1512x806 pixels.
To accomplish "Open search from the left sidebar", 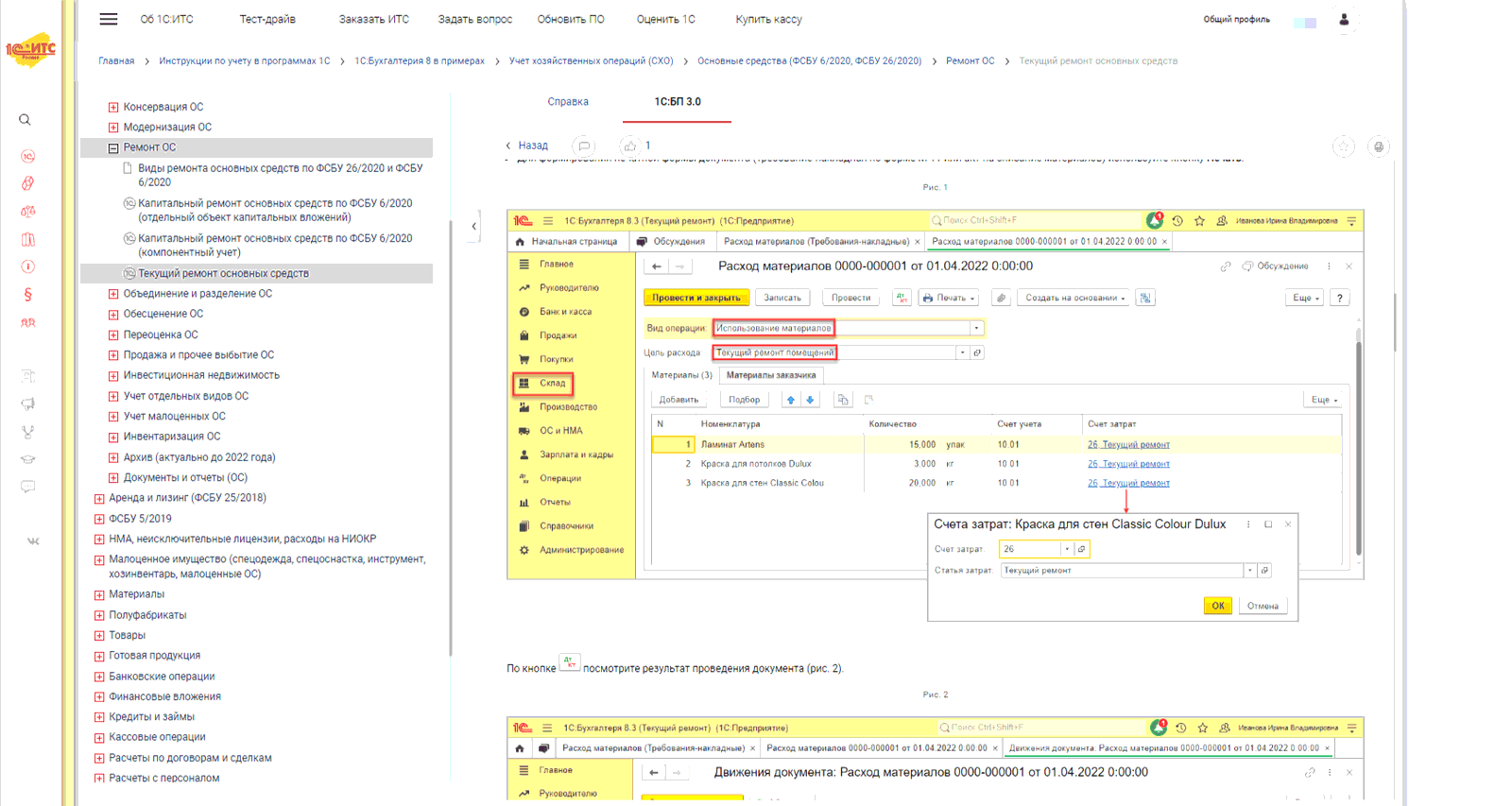I will (x=26, y=120).
